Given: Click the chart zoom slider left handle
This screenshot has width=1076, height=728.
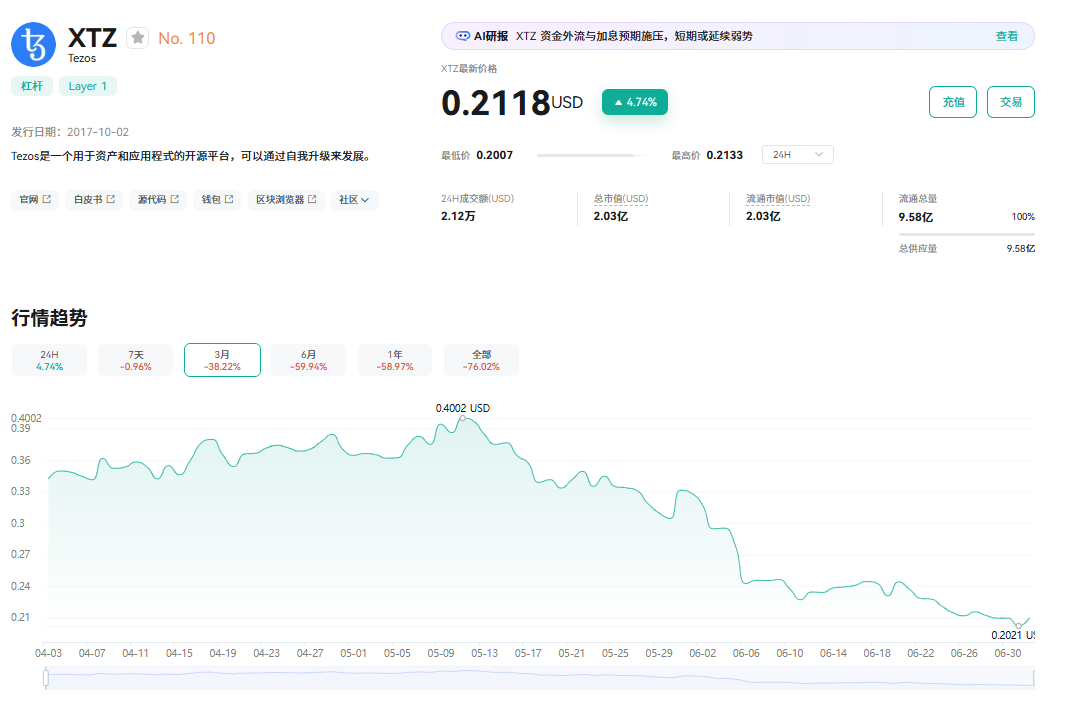Looking at the screenshot, I should pos(46,678).
